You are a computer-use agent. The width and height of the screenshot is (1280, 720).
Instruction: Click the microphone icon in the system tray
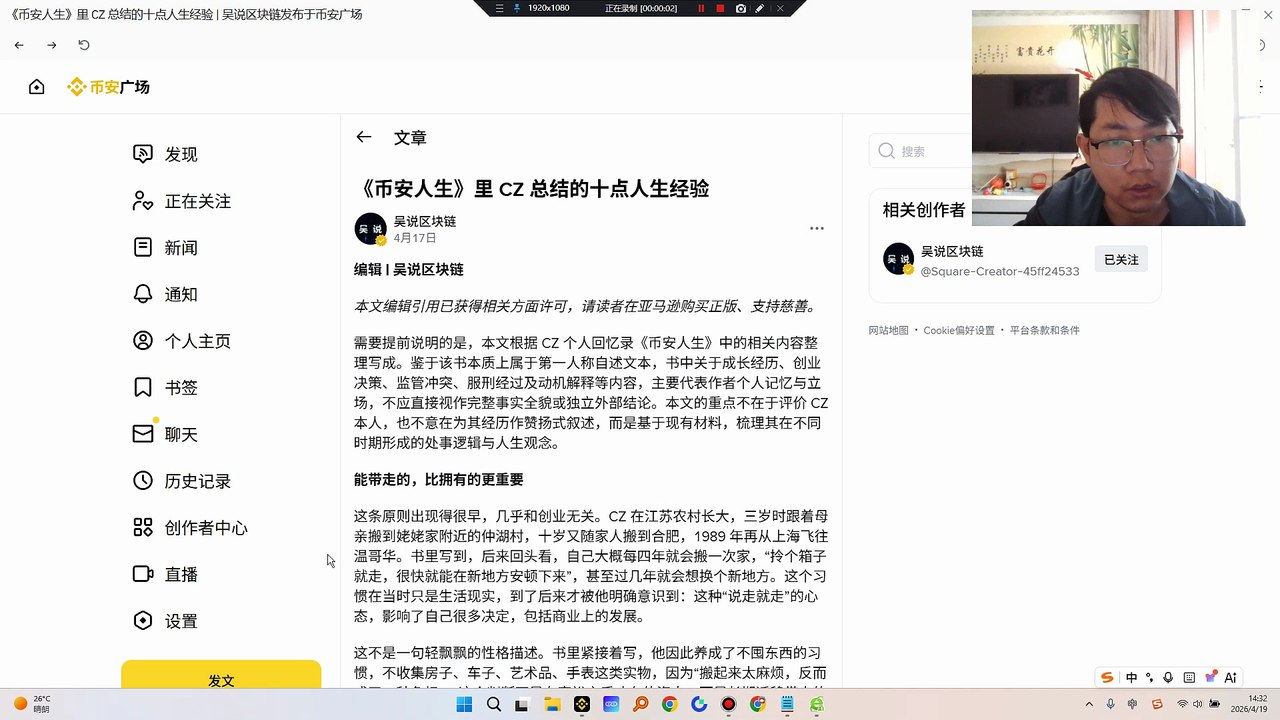1110,704
